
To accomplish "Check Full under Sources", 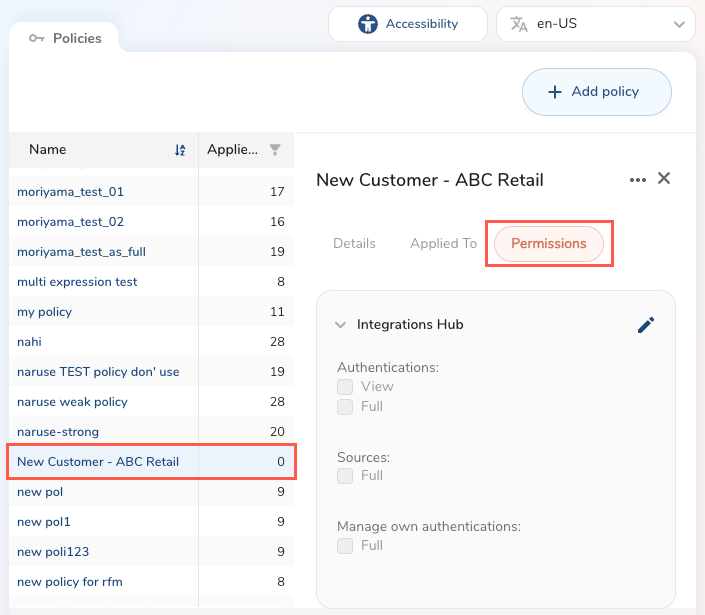I will 345,476.
